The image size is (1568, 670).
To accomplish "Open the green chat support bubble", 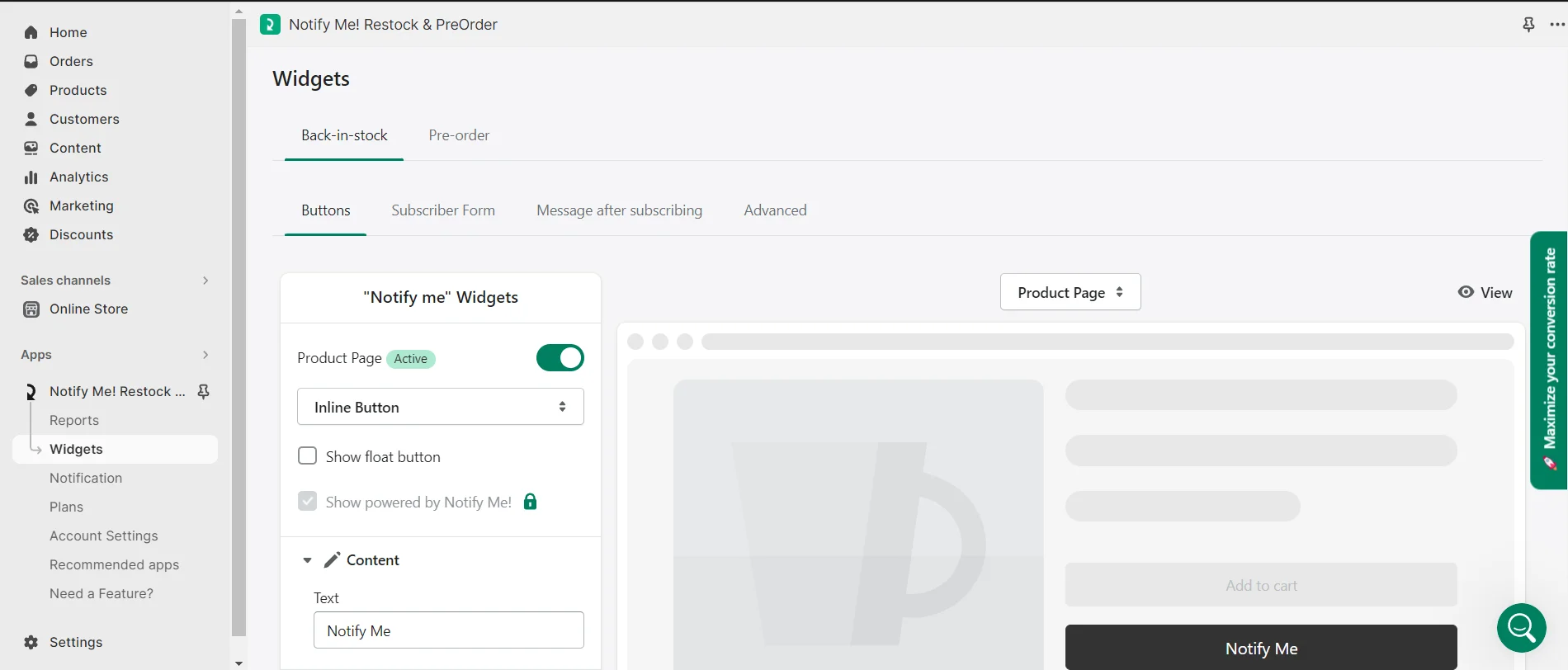I will pos(1522,628).
